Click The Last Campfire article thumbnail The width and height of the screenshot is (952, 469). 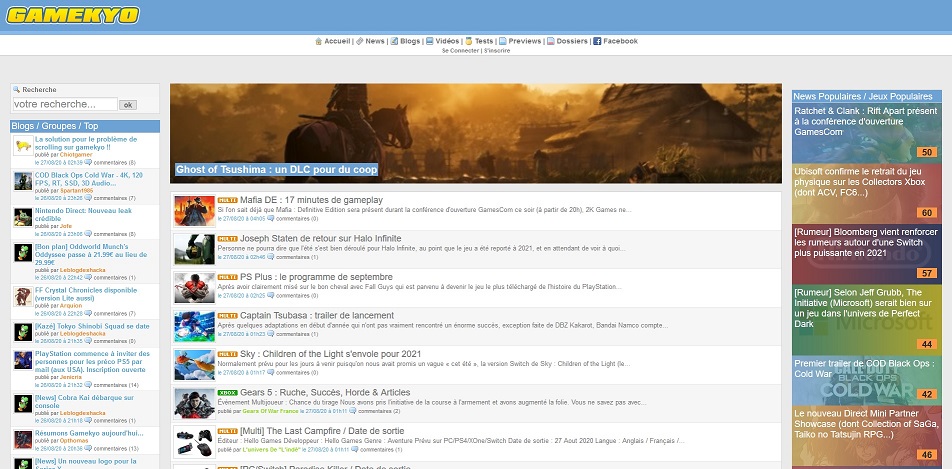click(194, 442)
